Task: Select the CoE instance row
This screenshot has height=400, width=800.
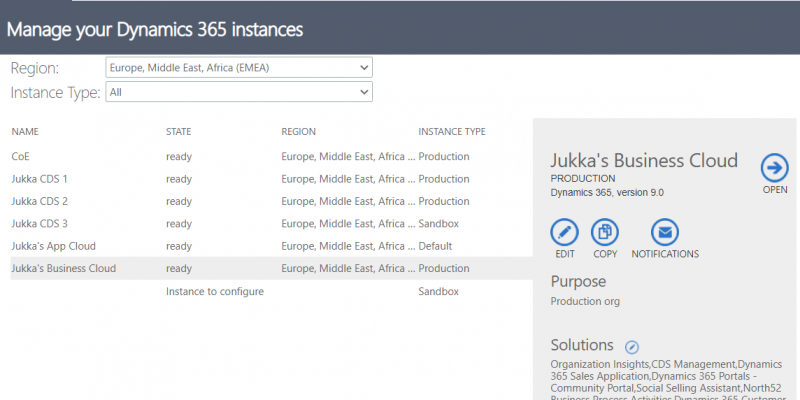Action: pos(271,157)
